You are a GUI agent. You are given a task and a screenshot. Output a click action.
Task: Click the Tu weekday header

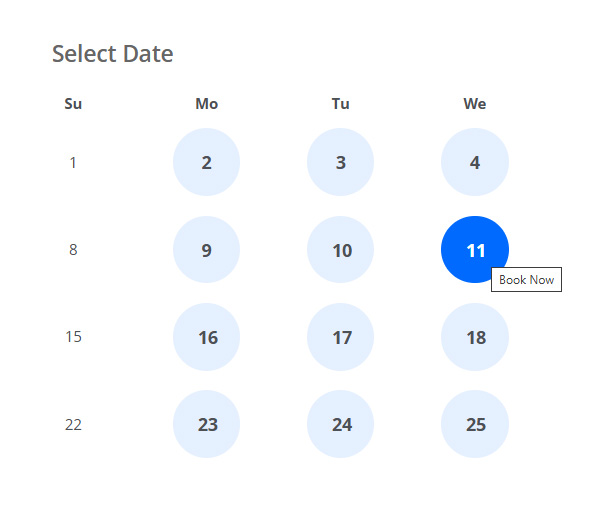(x=341, y=104)
